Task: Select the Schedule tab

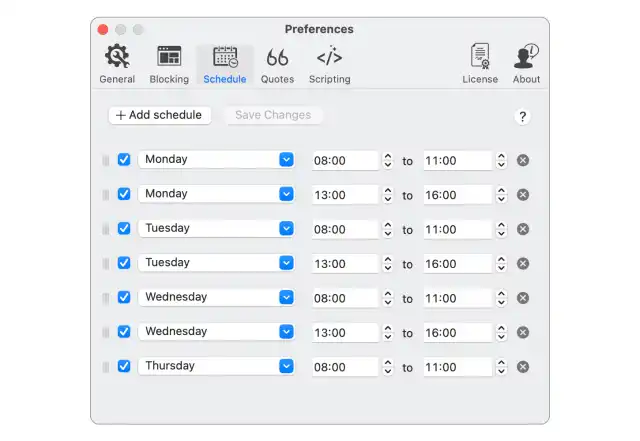Action: pos(225,64)
